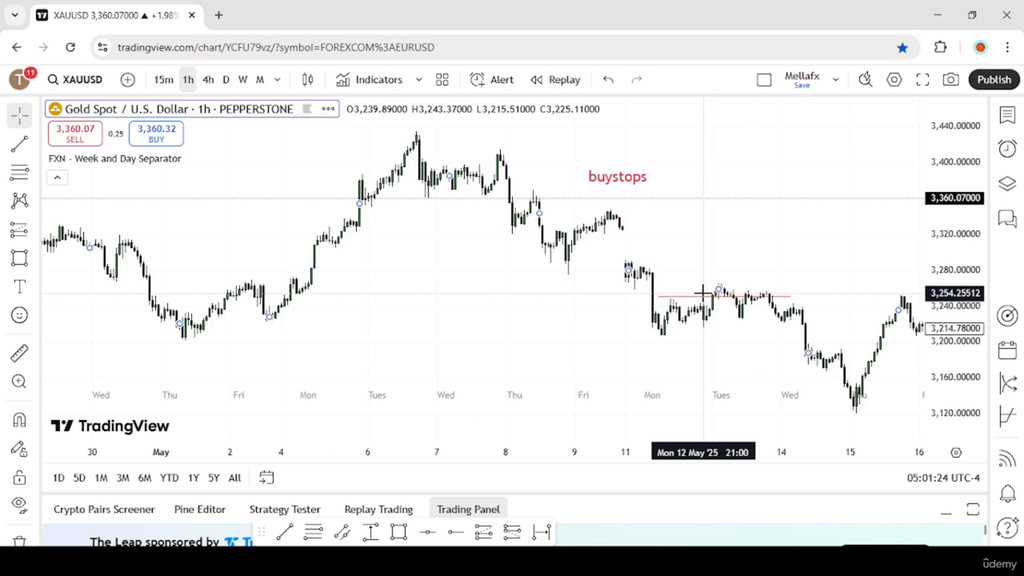The width and height of the screenshot is (1024, 576).
Task: Toggle lock all drawings
Action: coord(20,477)
